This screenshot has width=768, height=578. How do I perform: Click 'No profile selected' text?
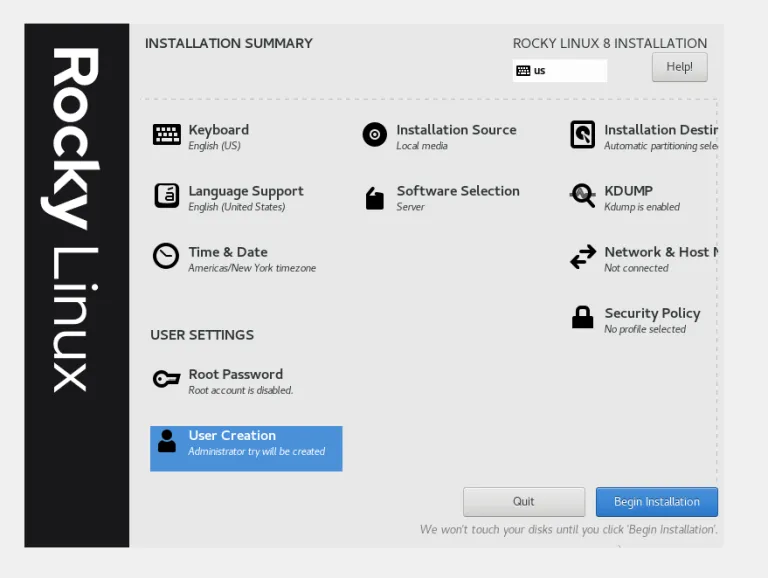coord(645,329)
